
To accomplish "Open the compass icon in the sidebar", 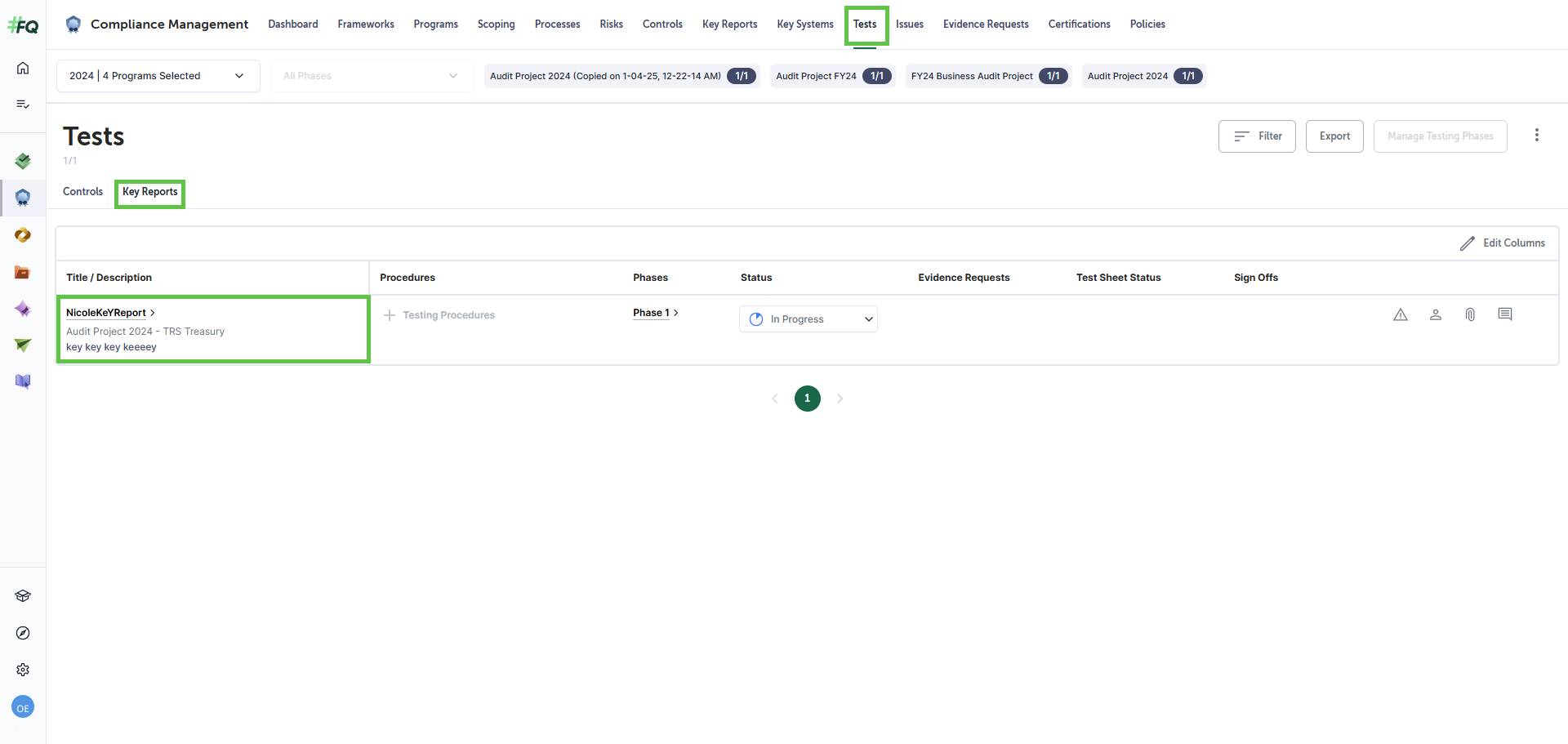I will 23,633.
